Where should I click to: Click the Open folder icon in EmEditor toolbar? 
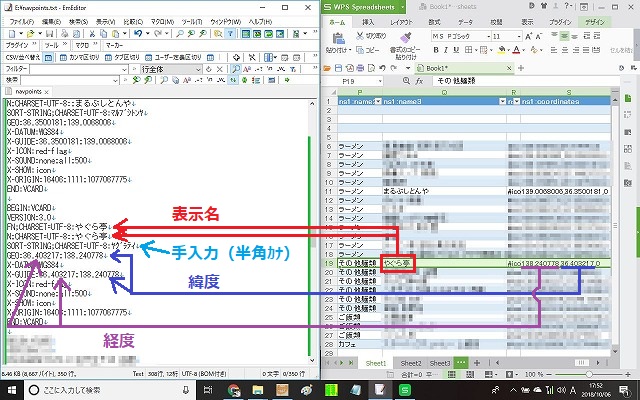coord(30,34)
